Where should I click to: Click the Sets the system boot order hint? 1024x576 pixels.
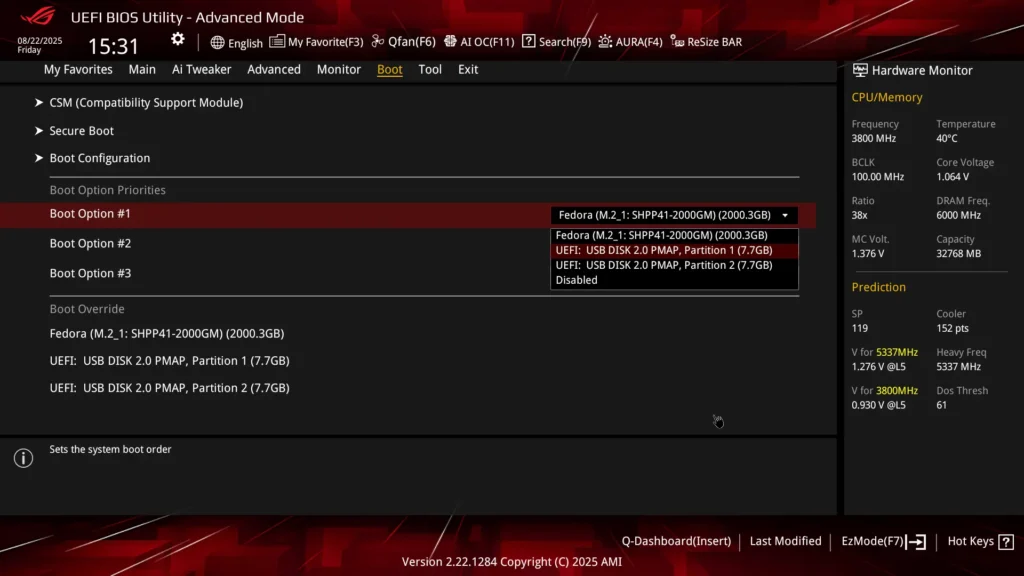click(x=110, y=449)
